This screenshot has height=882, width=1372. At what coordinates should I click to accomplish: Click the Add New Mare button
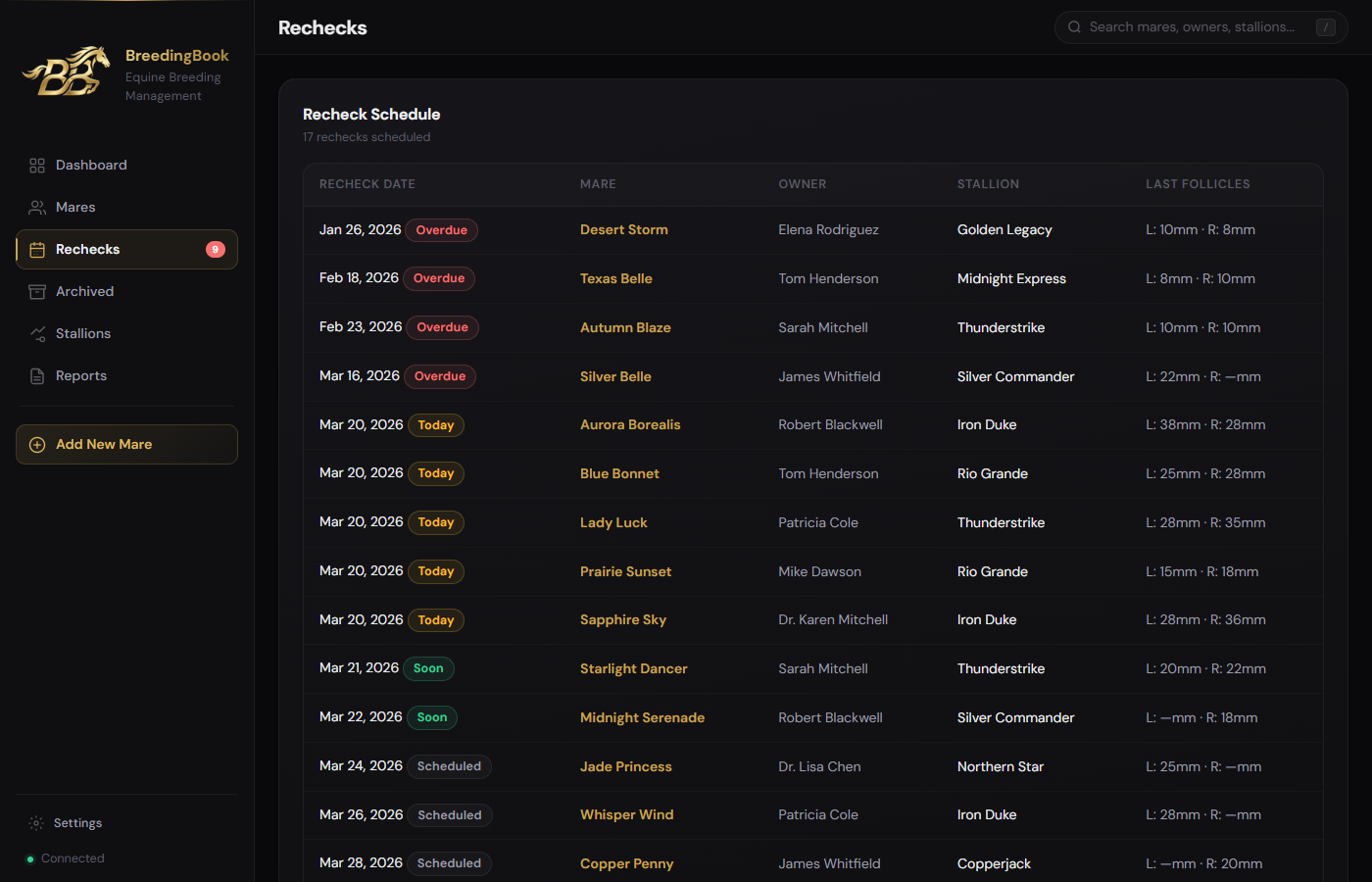(x=126, y=445)
